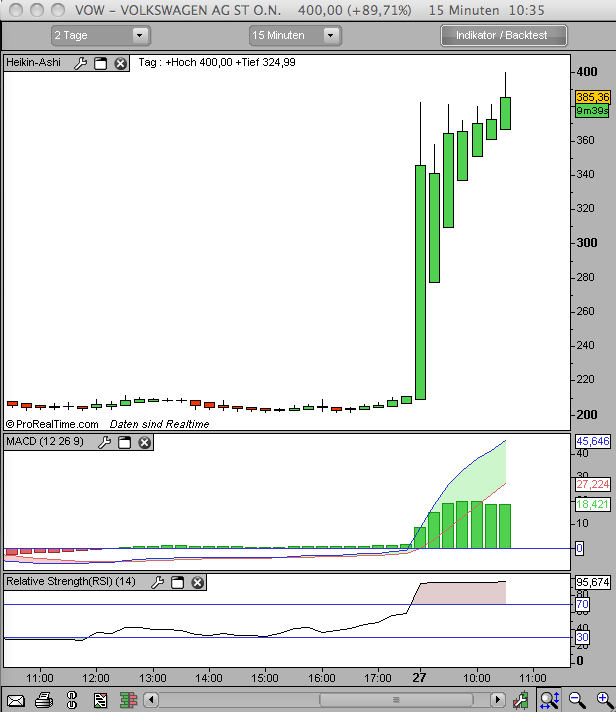Viewport: 616px width, 712px height.
Task: Remove the RSI indicator panel
Action: pos(197,582)
